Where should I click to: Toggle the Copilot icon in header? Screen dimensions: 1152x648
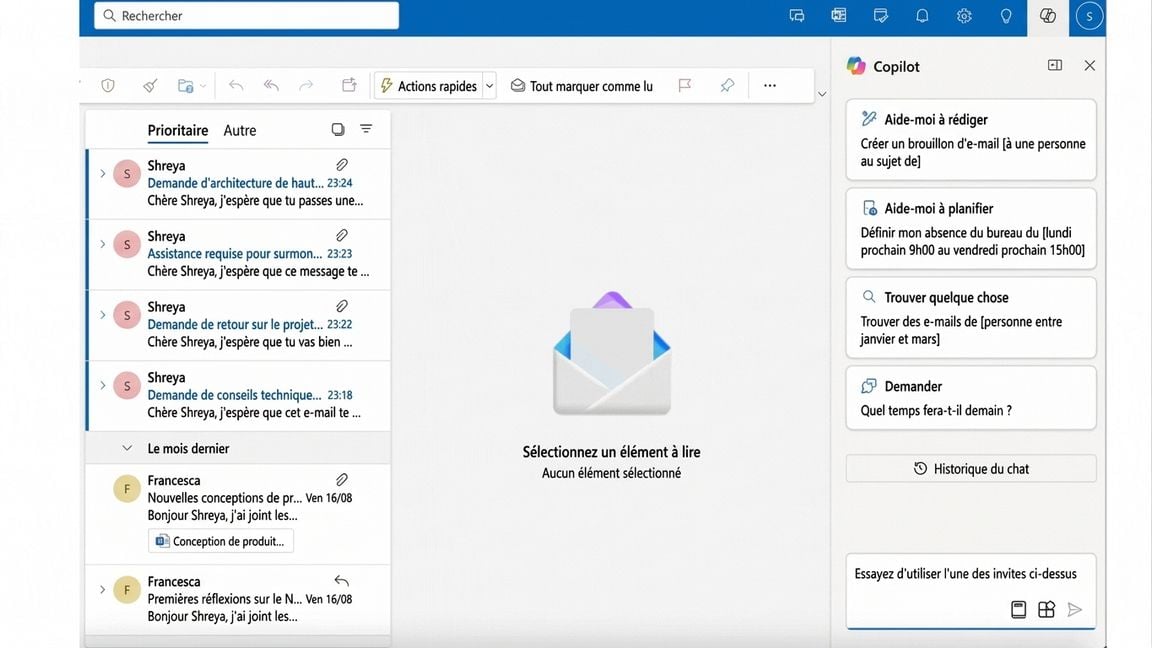pos(1048,15)
